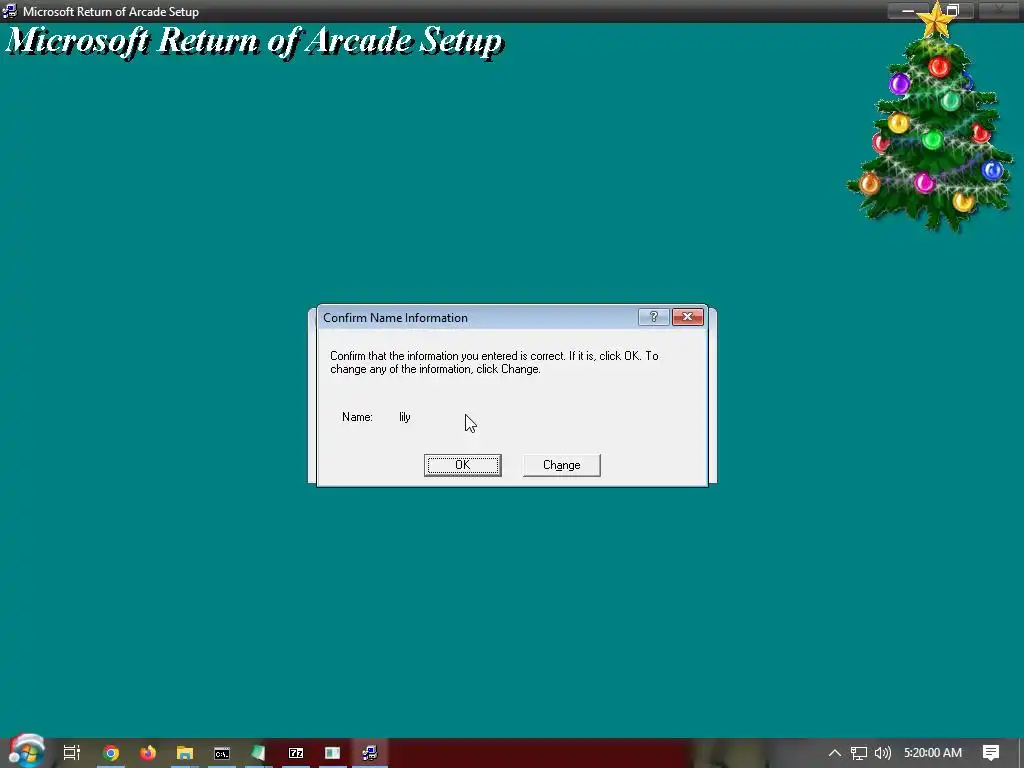Select the Setup installer taskbar icon
Viewport: 1024px width, 768px height.
point(370,753)
